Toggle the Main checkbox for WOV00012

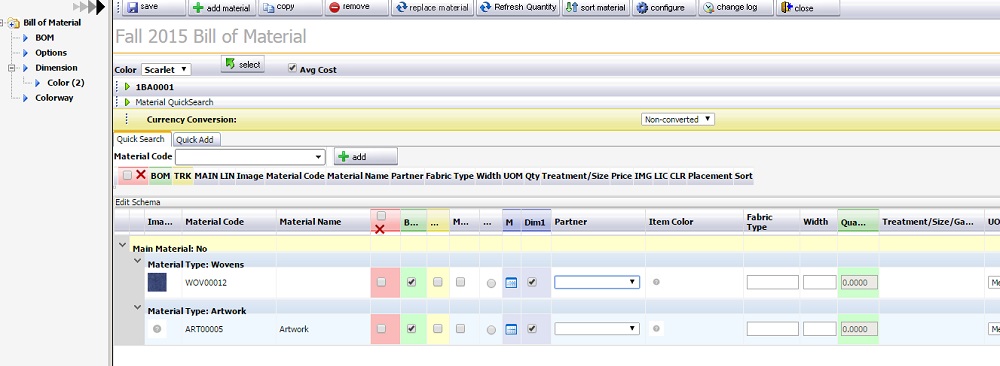tap(460, 282)
